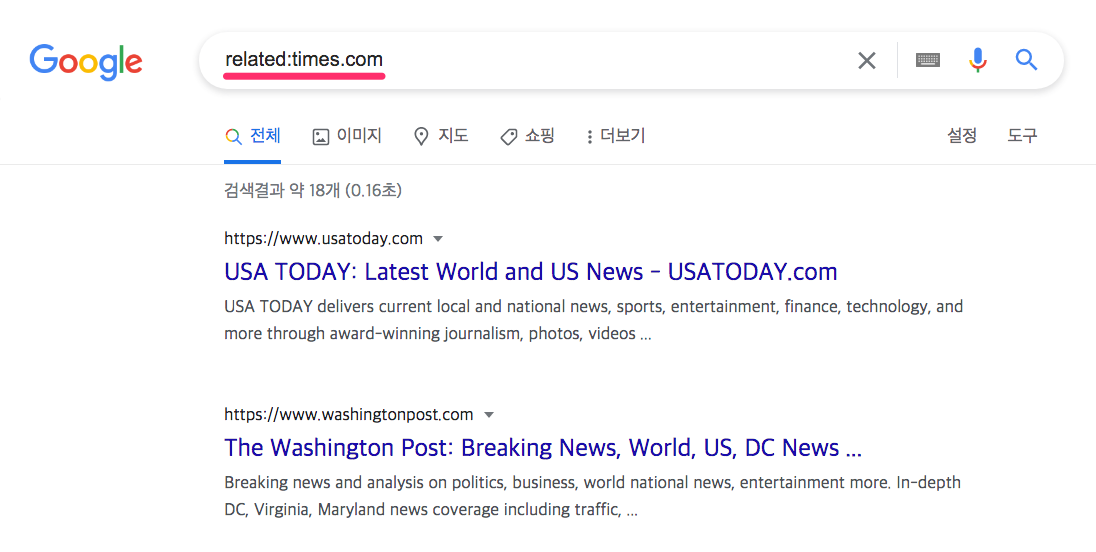Open the on-screen keyboard input tool

tap(928, 60)
